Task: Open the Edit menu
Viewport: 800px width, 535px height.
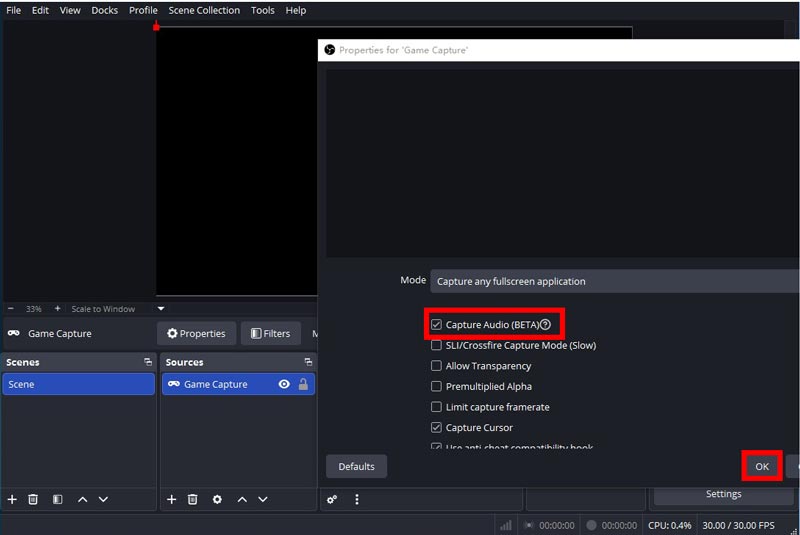Action: [x=40, y=10]
